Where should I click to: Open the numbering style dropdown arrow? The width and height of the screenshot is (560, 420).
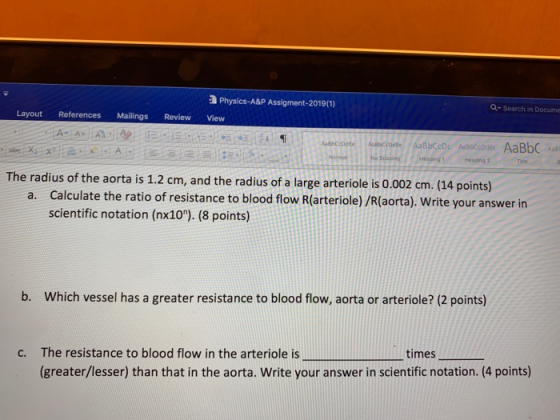click(x=188, y=136)
